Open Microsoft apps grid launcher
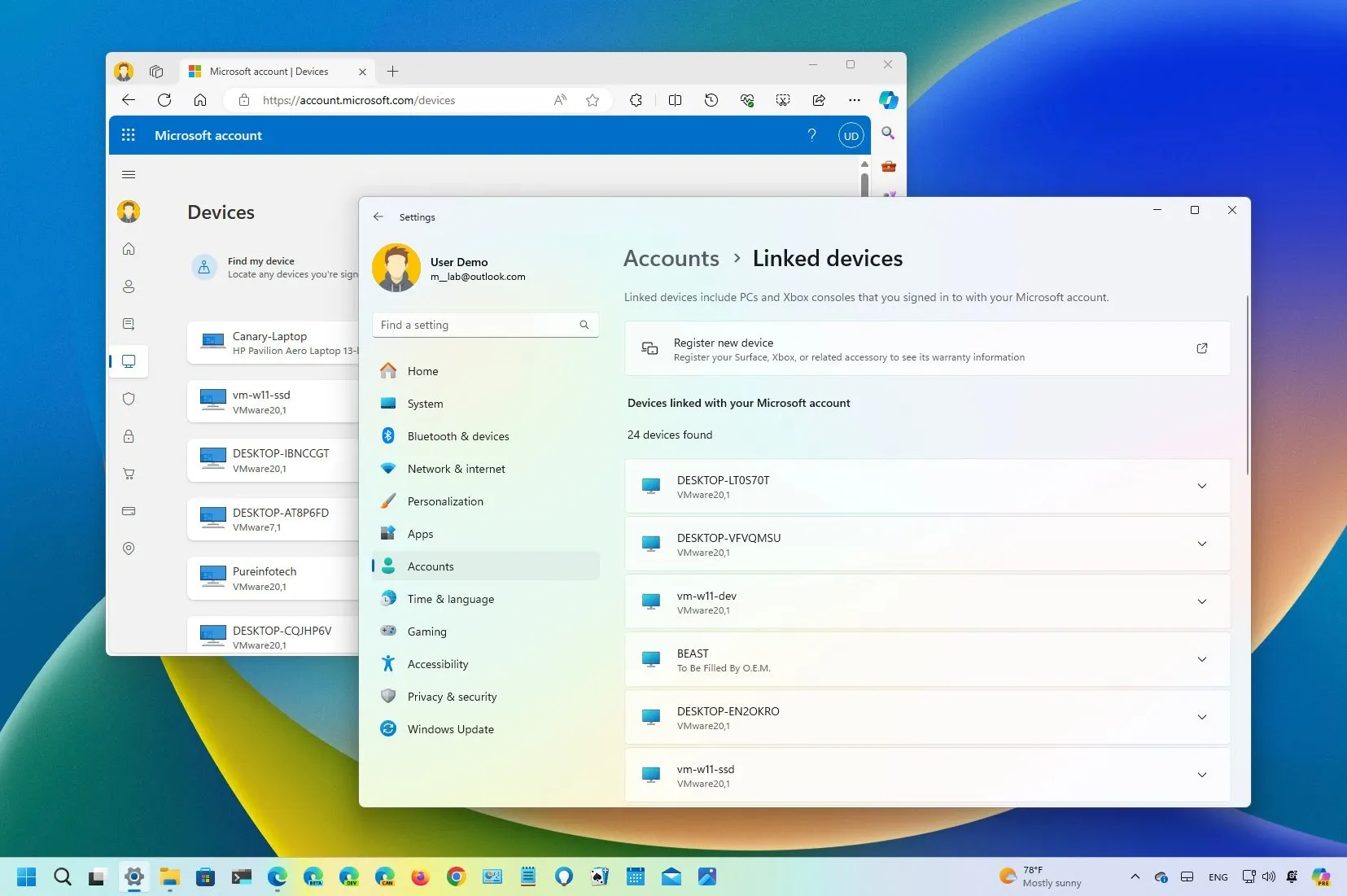This screenshot has width=1347, height=896. tap(129, 135)
